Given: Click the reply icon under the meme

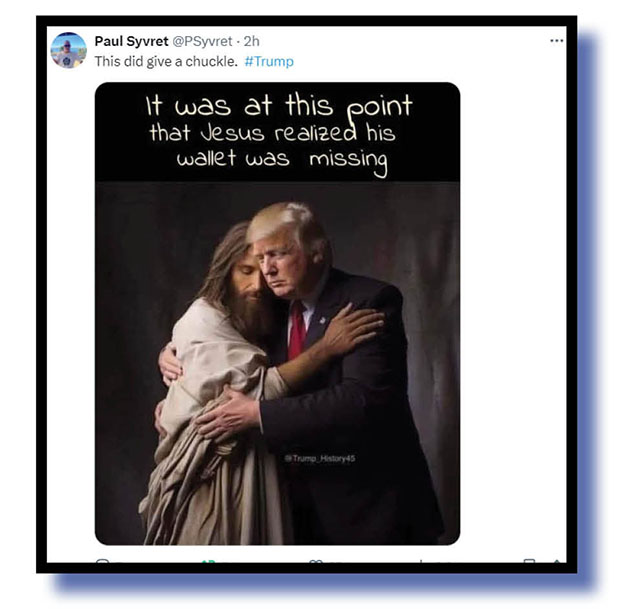Looking at the screenshot, I should [103, 561].
